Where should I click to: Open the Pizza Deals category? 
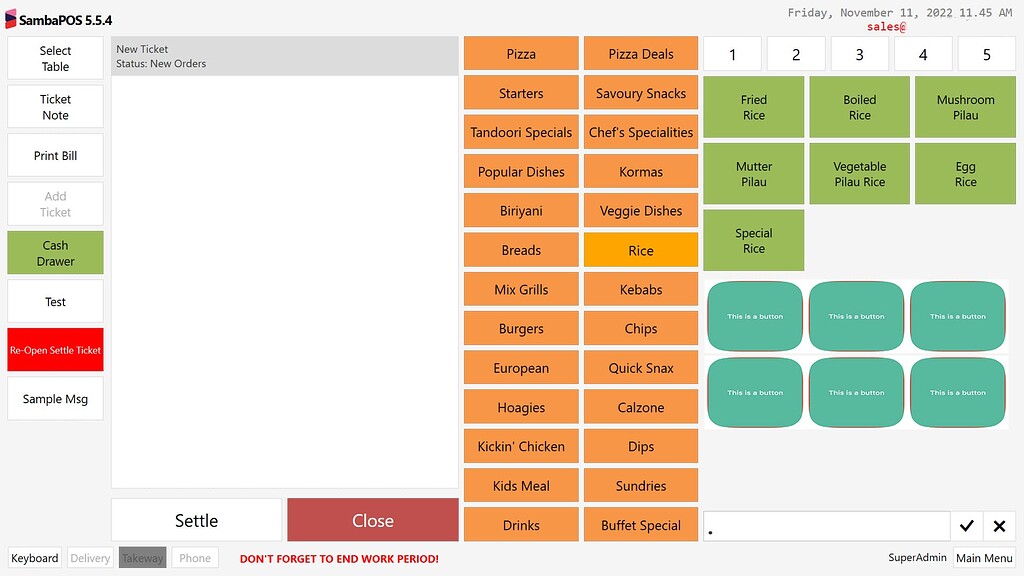pyautogui.click(x=640, y=53)
